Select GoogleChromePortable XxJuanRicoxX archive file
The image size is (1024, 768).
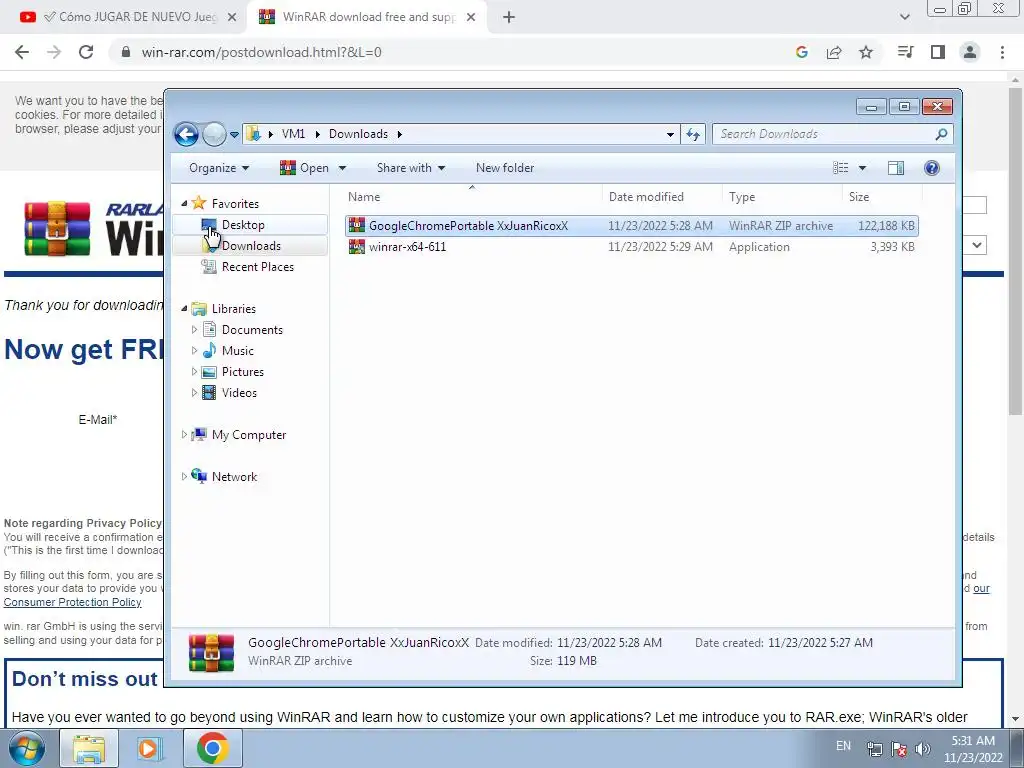coord(632,225)
